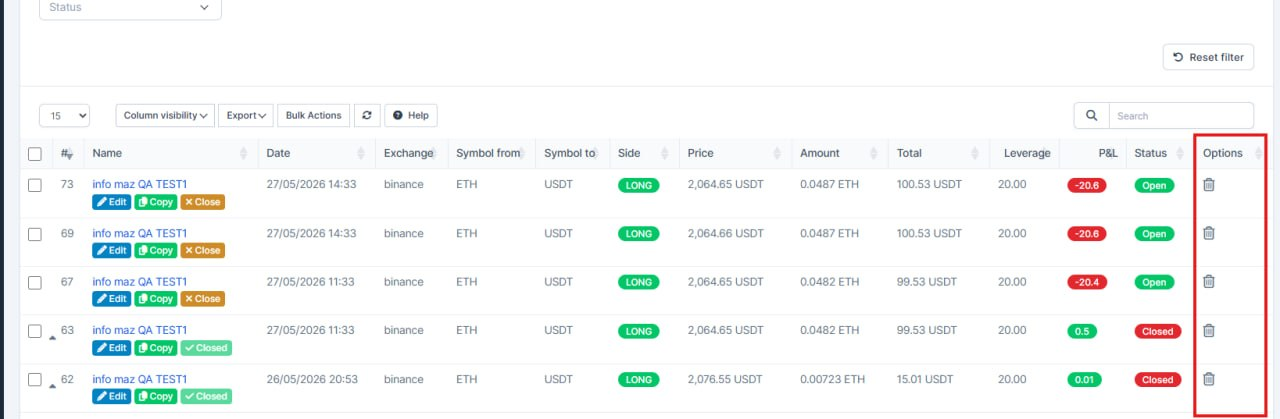
Task: Sort table by Amount column
Action: tap(840, 153)
